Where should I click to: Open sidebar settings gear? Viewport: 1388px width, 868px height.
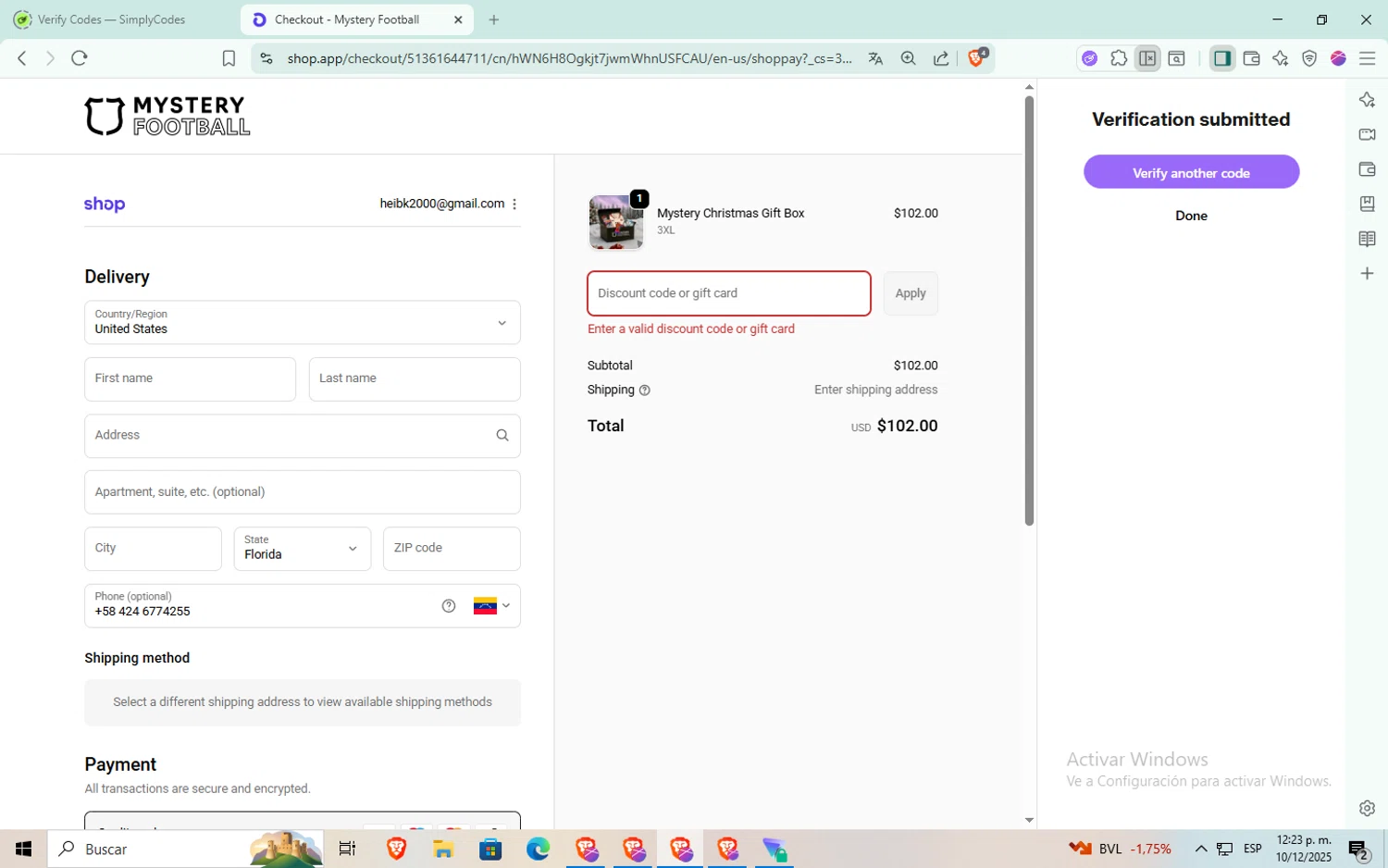(1367, 808)
